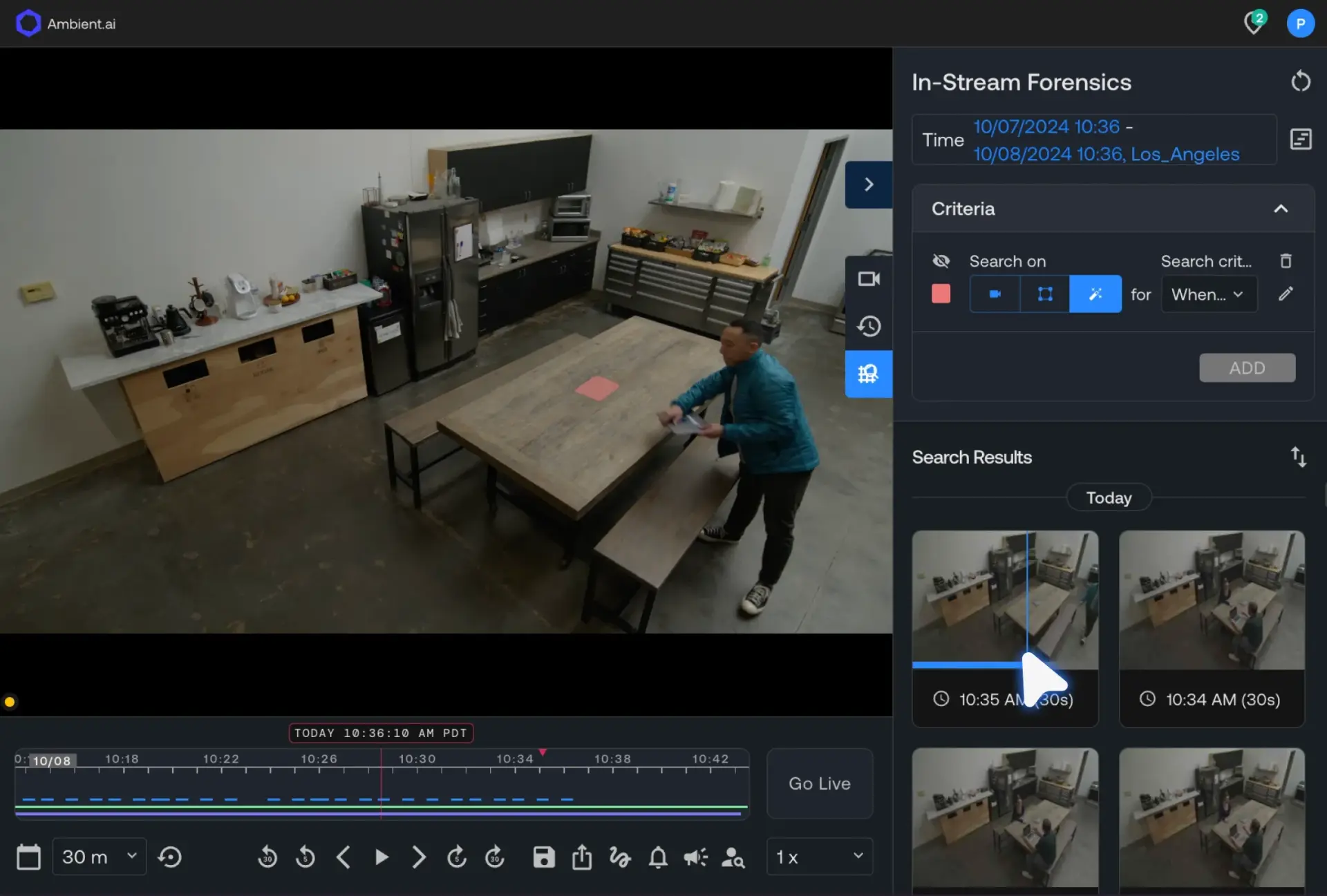Screen dimensions: 1327x896
Task: Select the live video camera view icon
Action: tap(869, 278)
